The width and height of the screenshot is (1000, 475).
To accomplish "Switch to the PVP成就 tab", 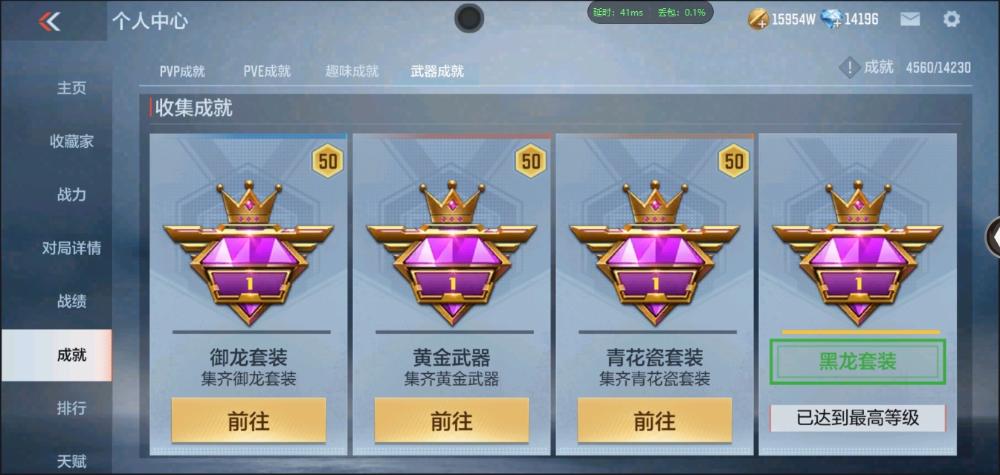I will click(182, 71).
